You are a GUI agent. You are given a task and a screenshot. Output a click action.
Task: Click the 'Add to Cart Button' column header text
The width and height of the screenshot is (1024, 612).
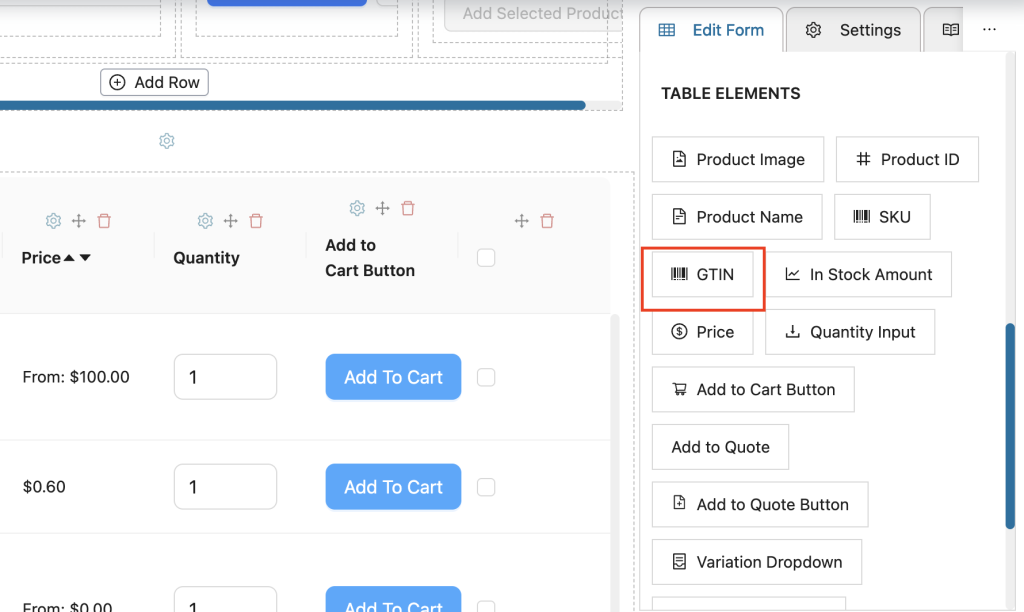coord(370,258)
